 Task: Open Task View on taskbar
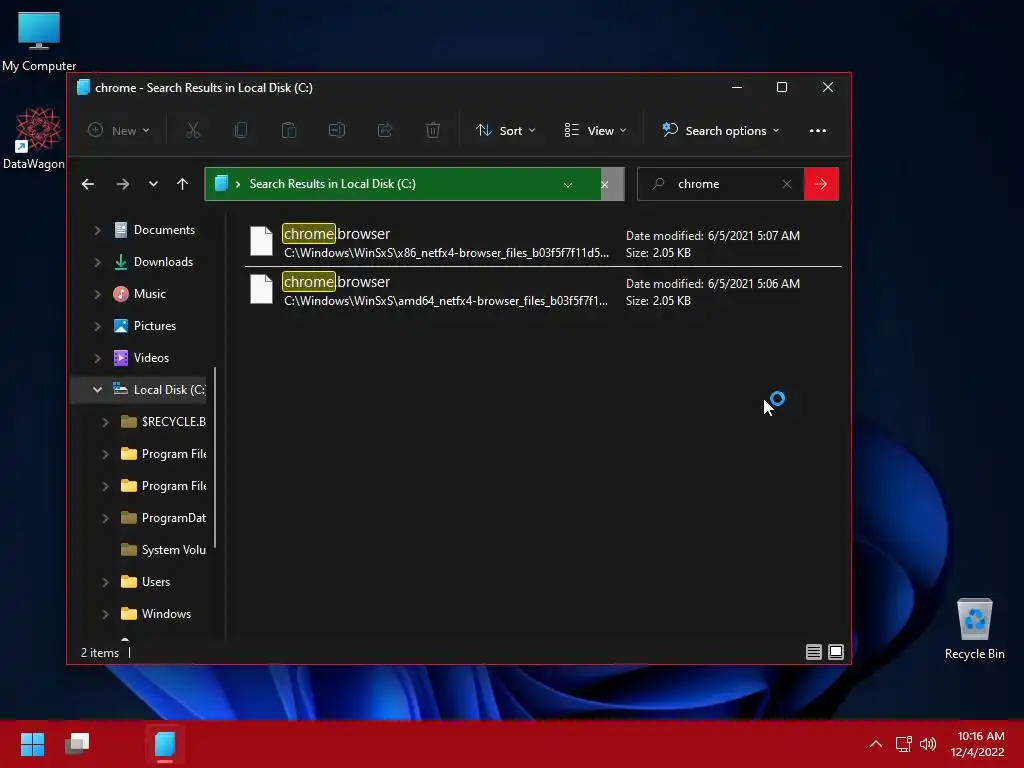77,744
